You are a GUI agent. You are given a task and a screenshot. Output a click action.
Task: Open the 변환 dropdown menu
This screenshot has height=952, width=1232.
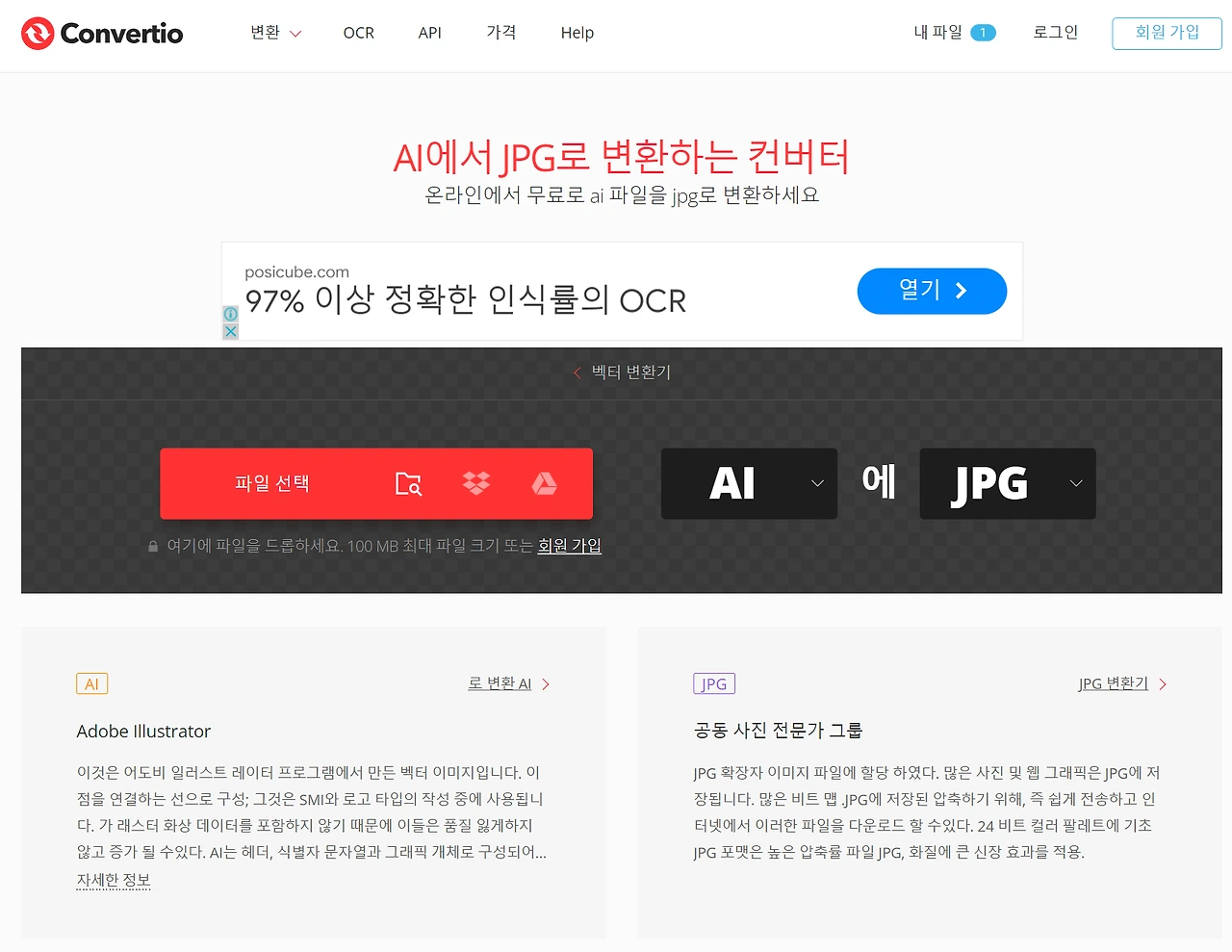point(275,33)
